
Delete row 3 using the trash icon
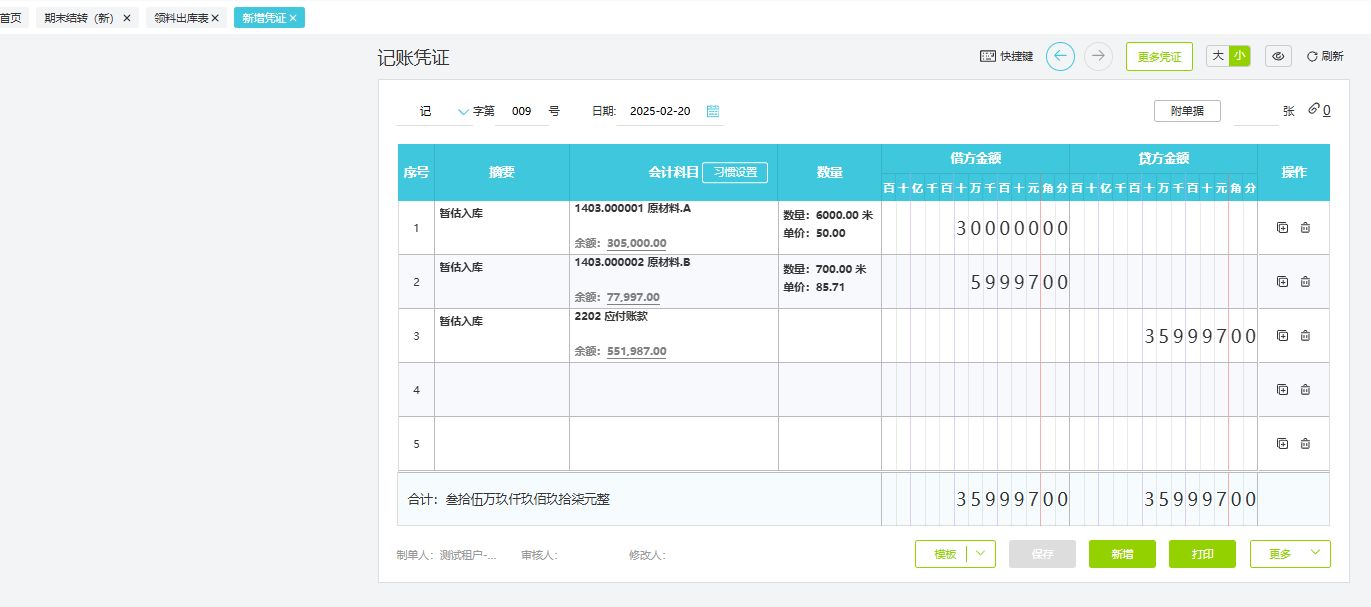1305,336
